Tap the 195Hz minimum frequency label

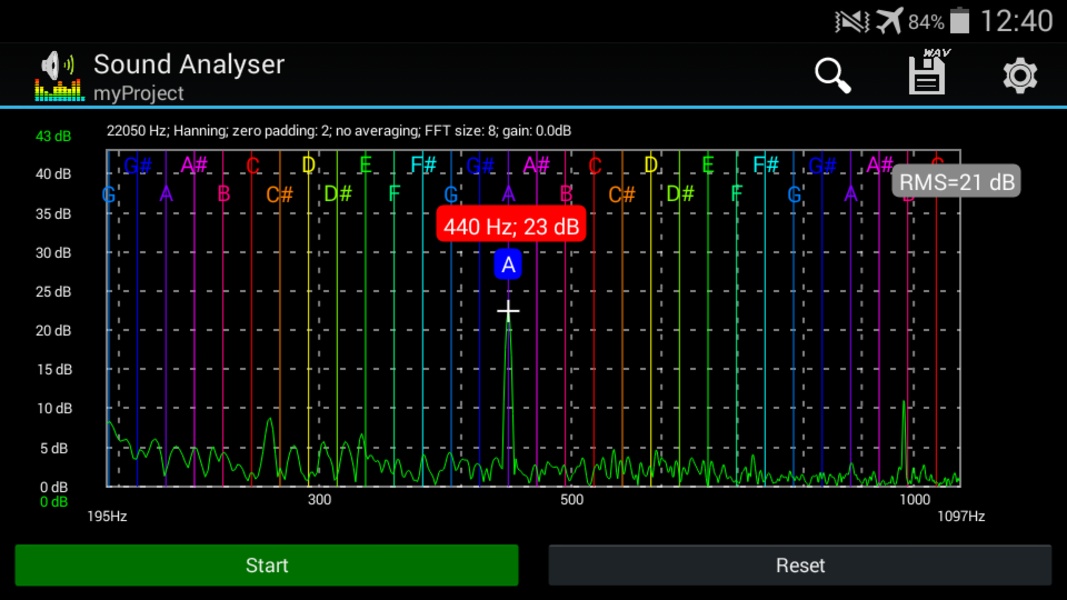pyautogui.click(x=107, y=516)
